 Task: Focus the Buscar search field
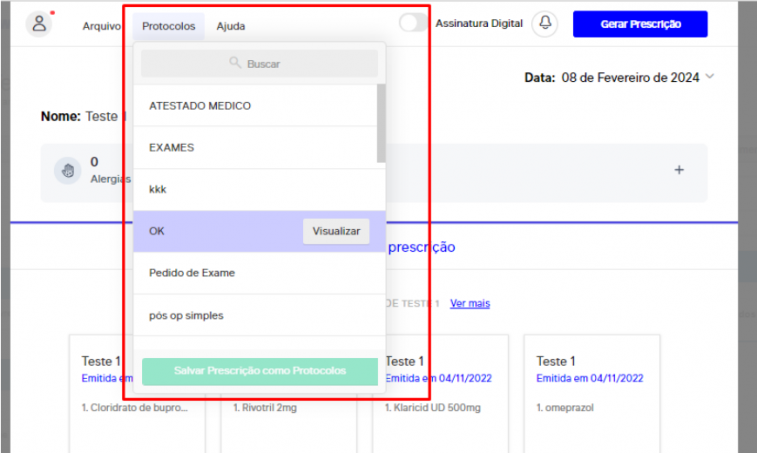(x=260, y=63)
